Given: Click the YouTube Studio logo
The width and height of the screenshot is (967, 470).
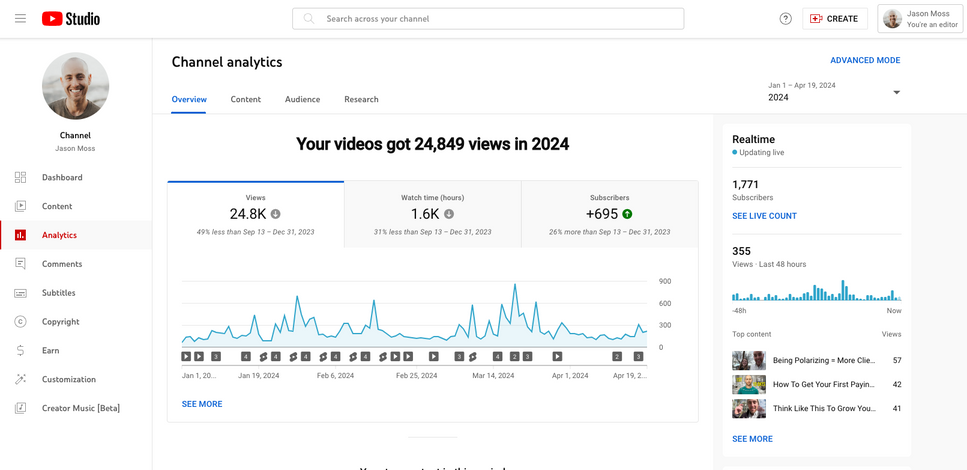Looking at the screenshot, I should click(71, 19).
